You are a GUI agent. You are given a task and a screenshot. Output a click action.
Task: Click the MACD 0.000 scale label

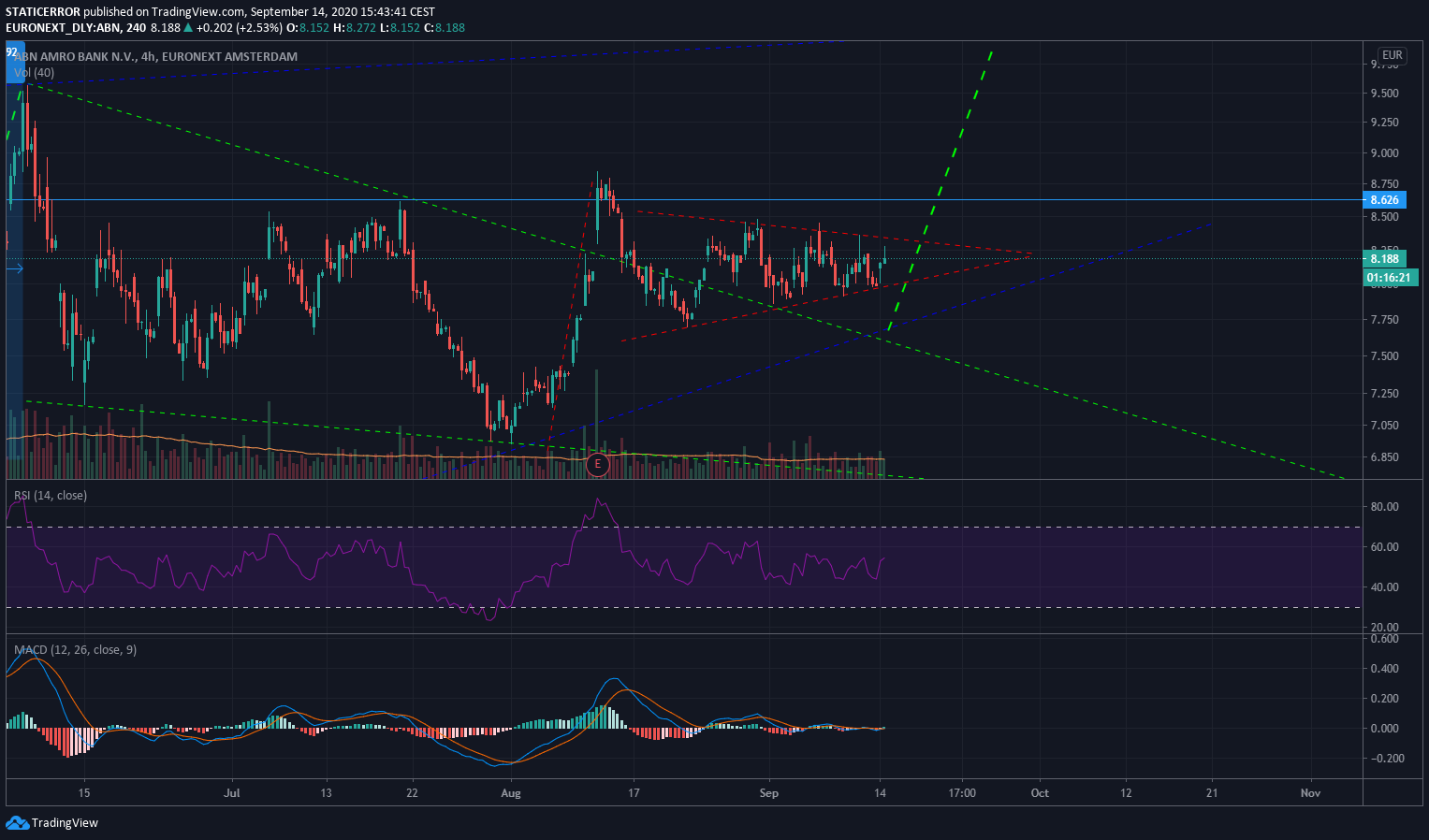tap(1385, 729)
